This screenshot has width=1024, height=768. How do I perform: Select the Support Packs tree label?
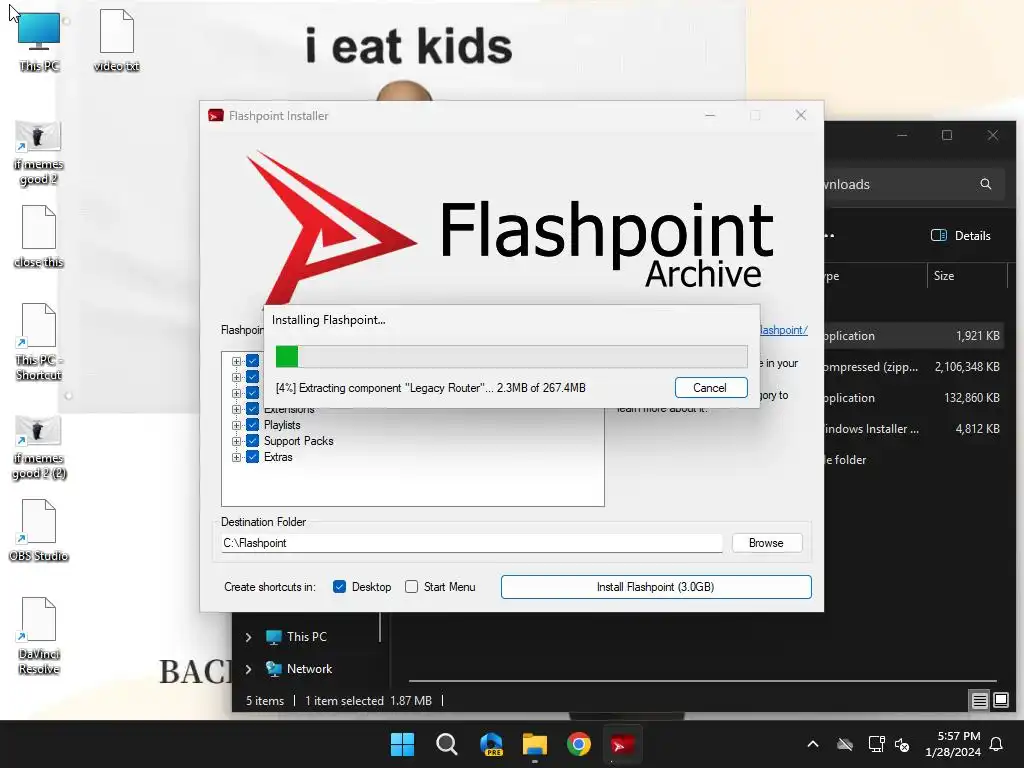pos(298,441)
